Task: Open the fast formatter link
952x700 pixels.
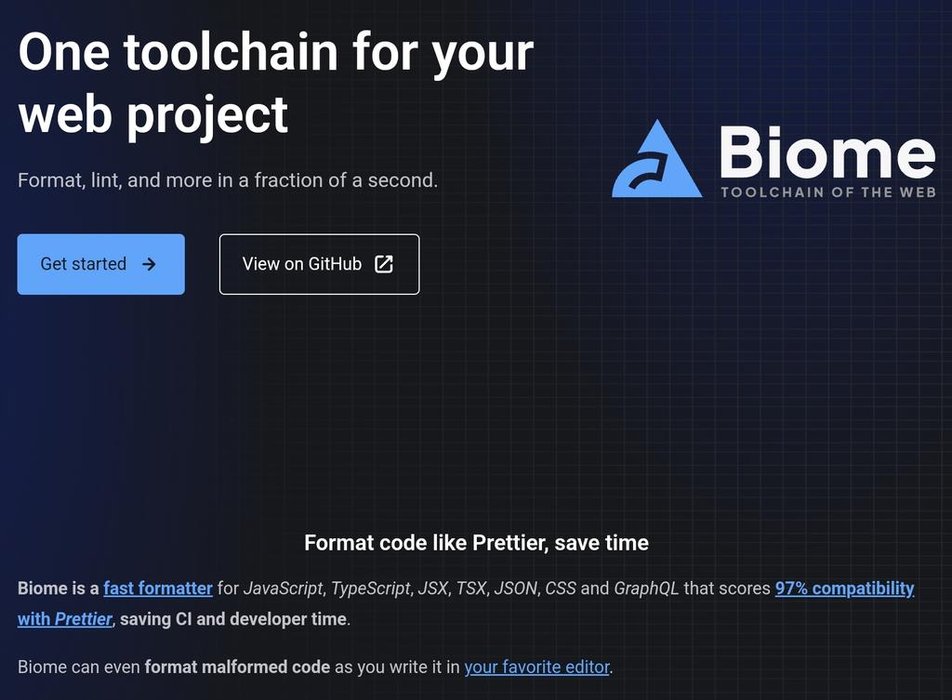Action: pyautogui.click(x=158, y=588)
